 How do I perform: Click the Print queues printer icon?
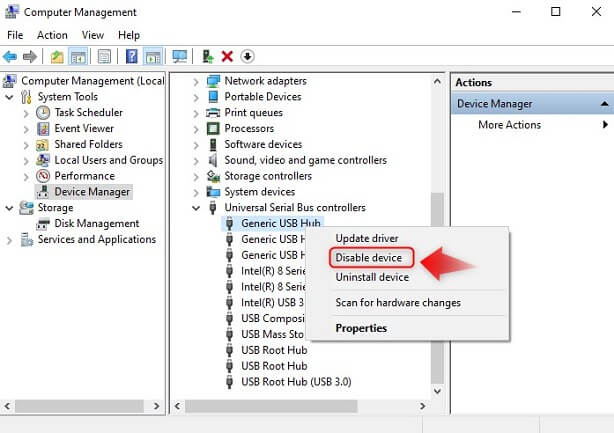(213, 113)
